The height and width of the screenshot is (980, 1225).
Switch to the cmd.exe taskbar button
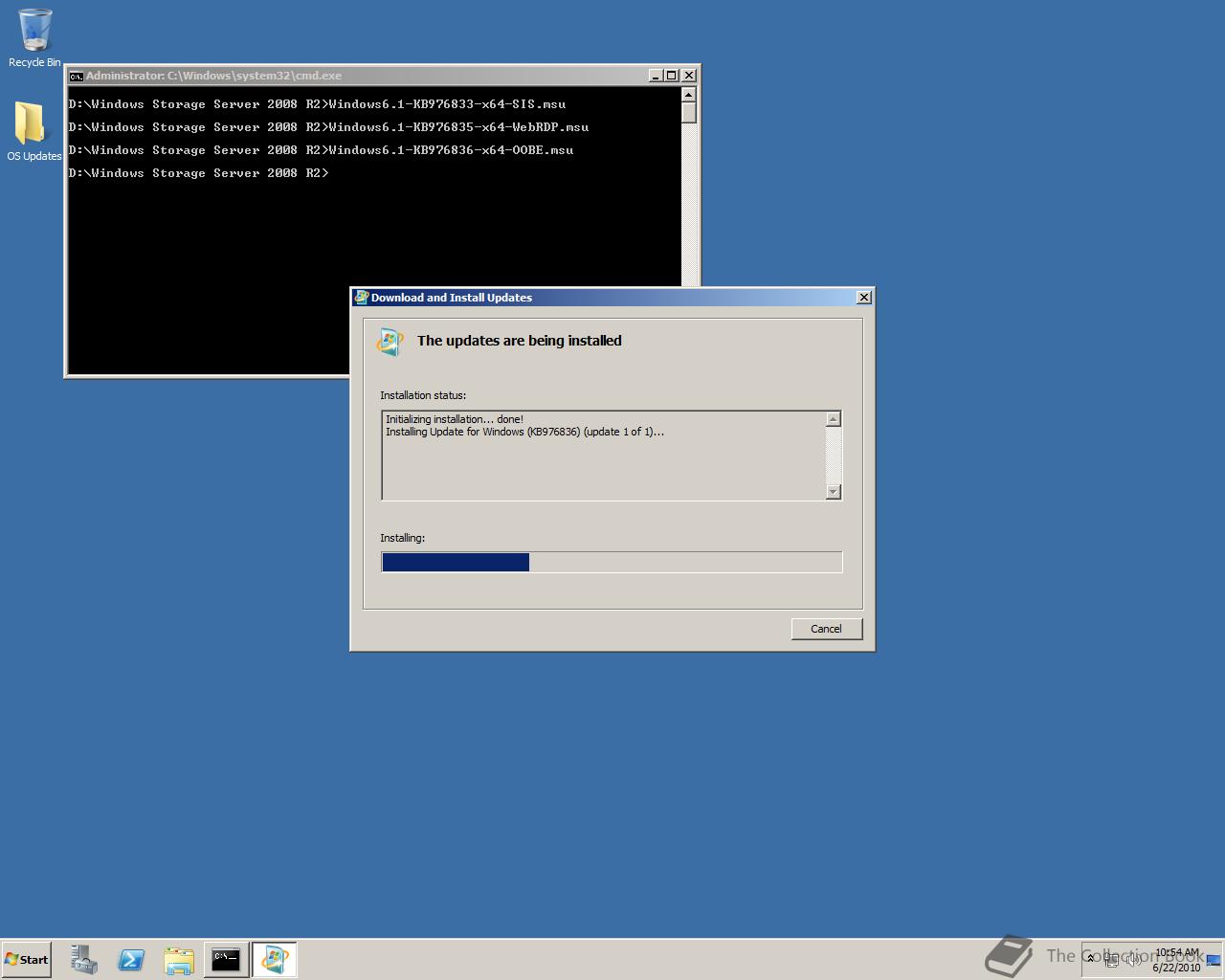tap(226, 959)
